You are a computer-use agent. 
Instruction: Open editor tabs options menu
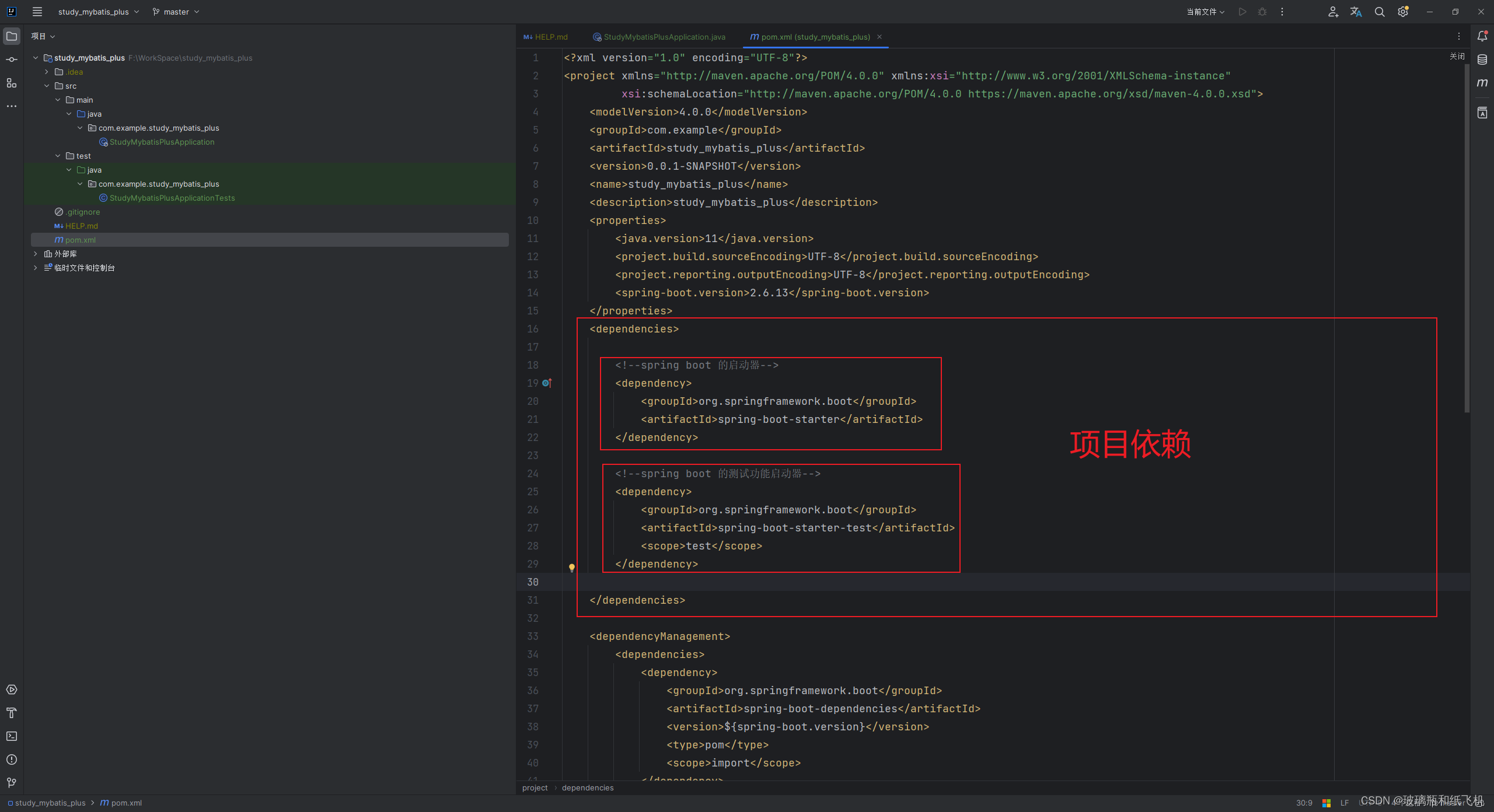coord(1459,36)
